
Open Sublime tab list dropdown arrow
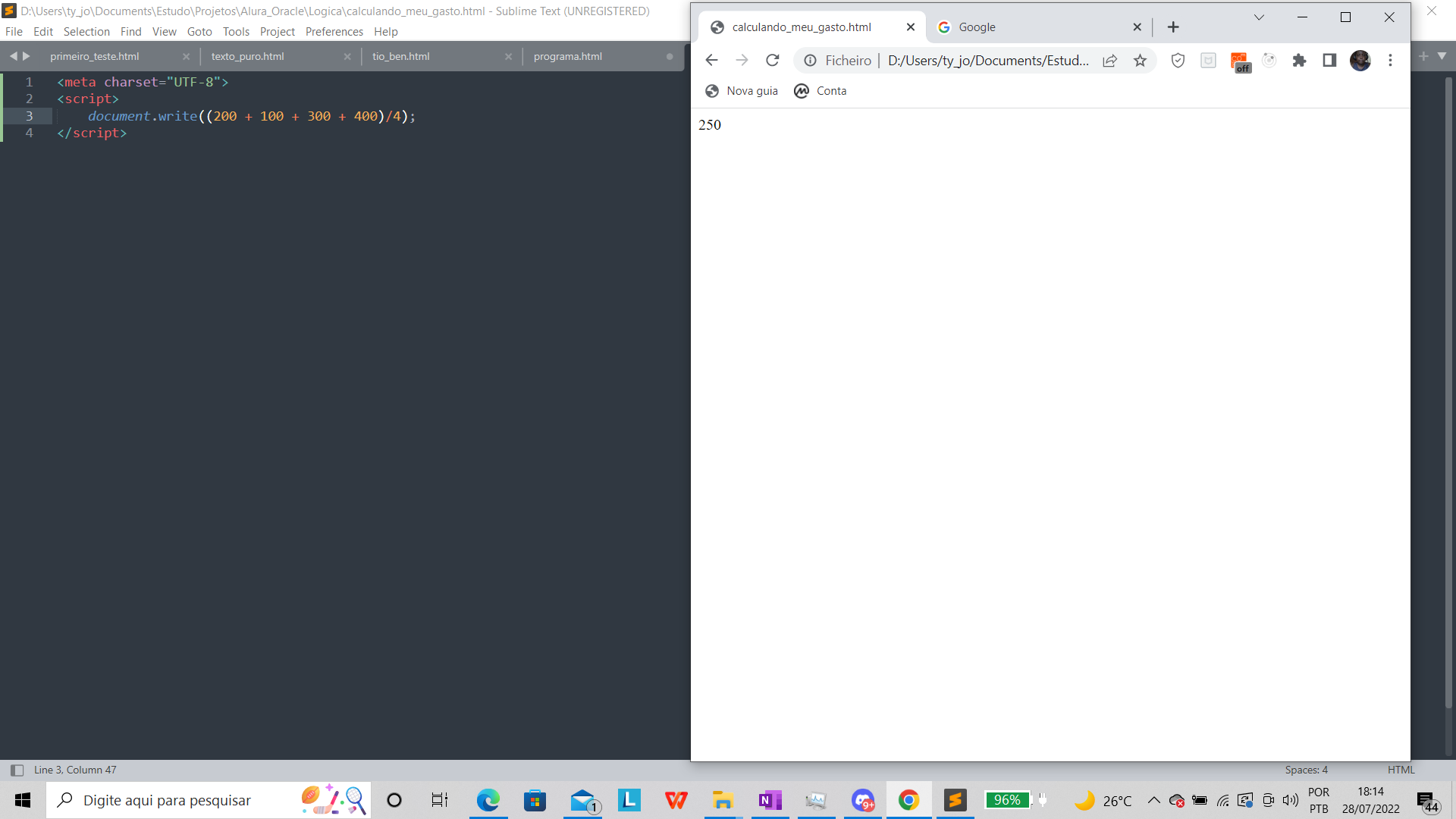click(1442, 56)
